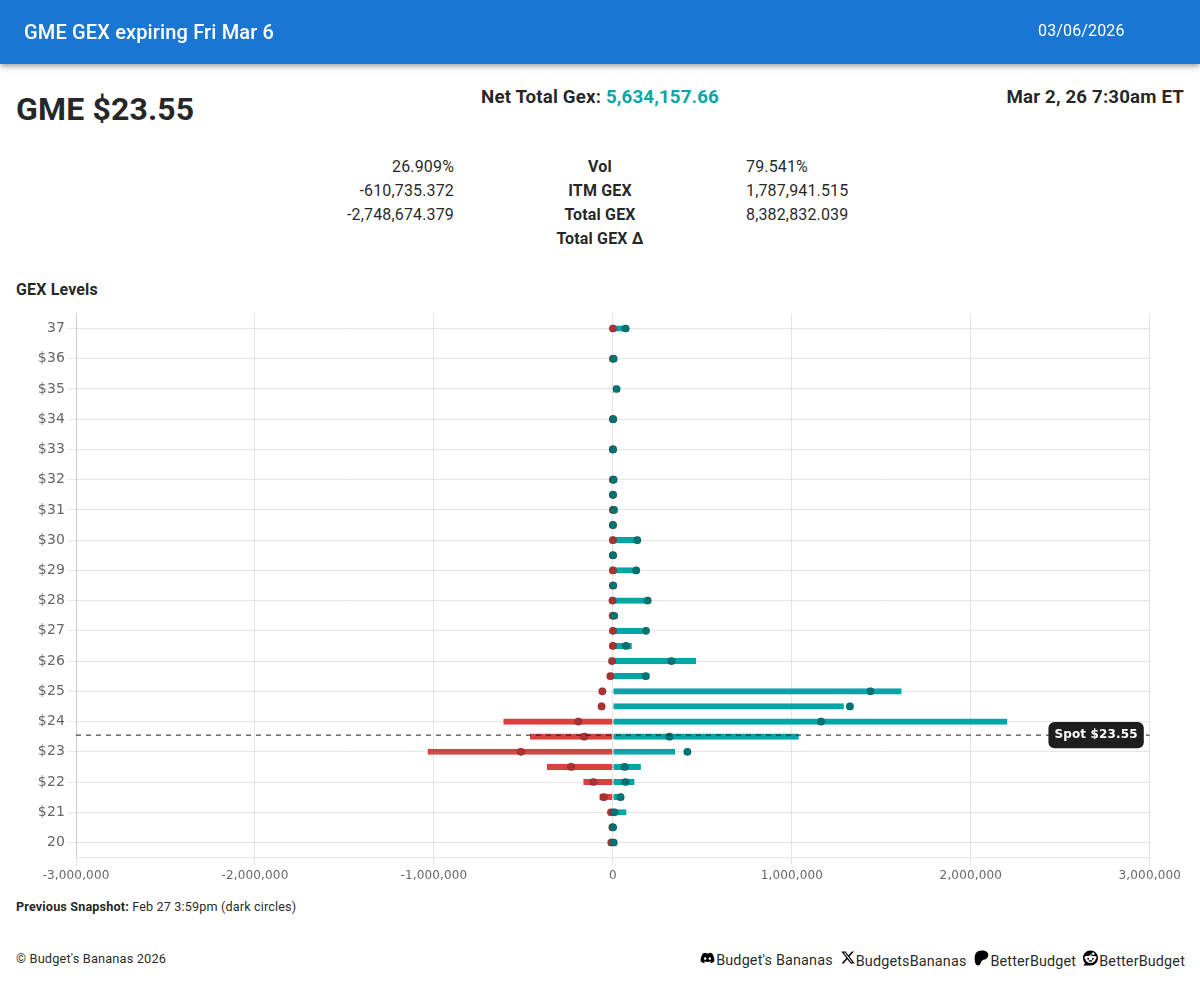Click the X logo beside BudgetsBananas
This screenshot has width=1200, height=986.
(x=848, y=958)
